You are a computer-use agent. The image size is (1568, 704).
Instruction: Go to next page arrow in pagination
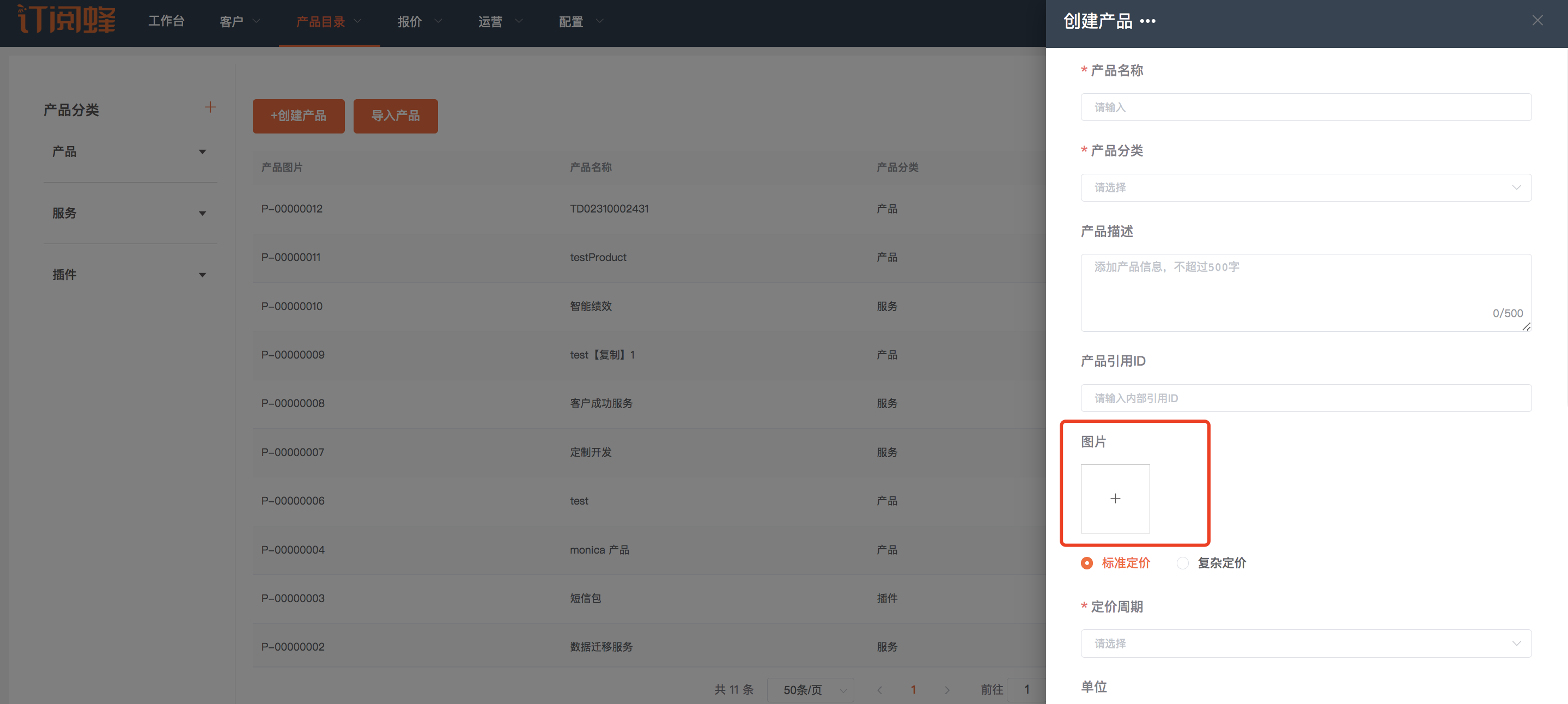click(x=946, y=689)
